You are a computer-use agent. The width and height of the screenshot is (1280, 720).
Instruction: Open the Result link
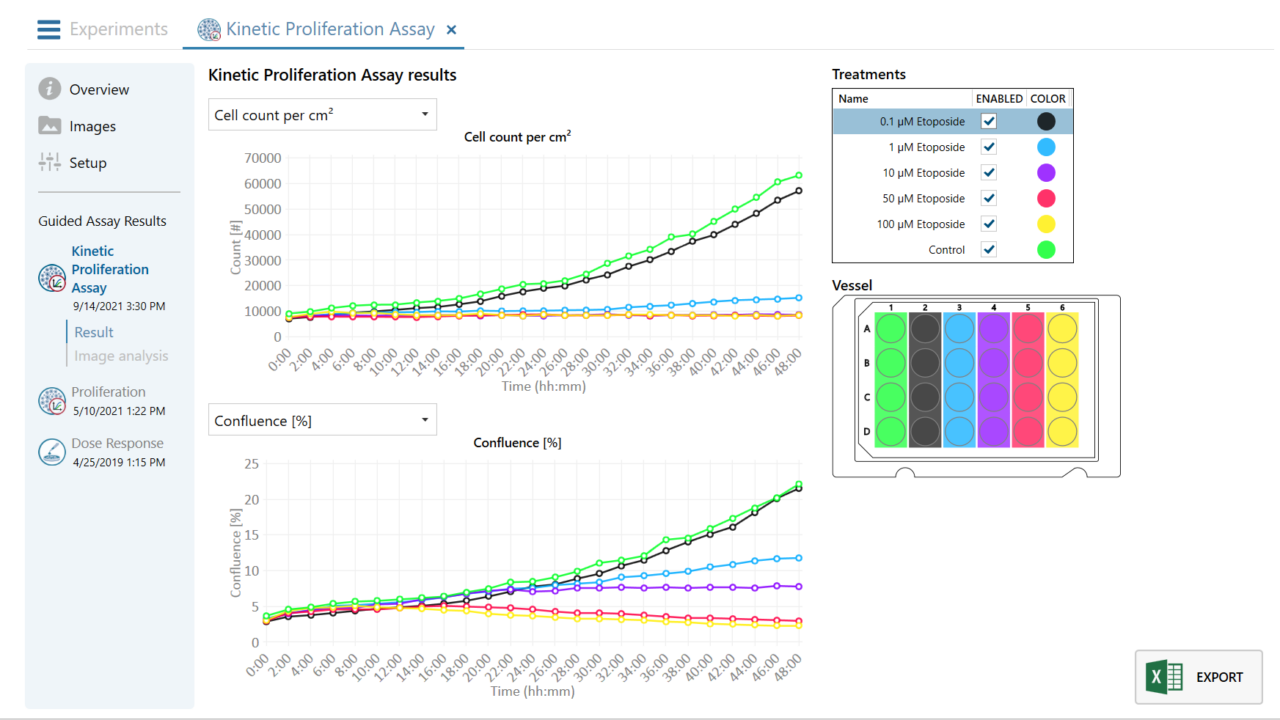tap(93, 331)
